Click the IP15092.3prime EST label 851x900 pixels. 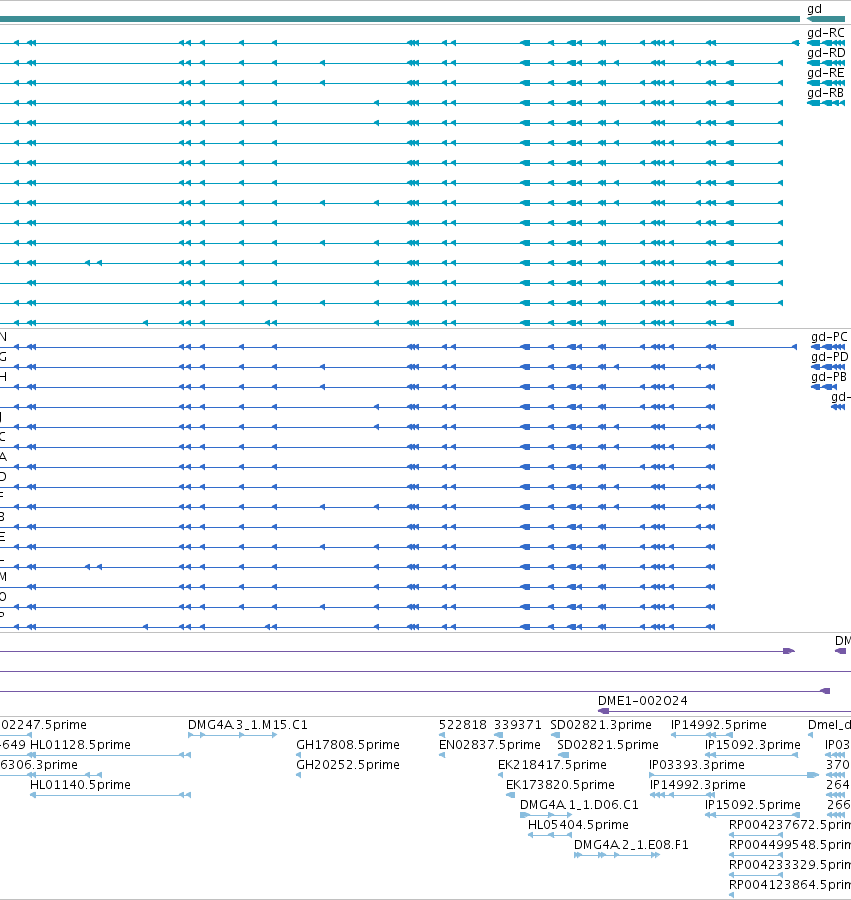point(753,745)
